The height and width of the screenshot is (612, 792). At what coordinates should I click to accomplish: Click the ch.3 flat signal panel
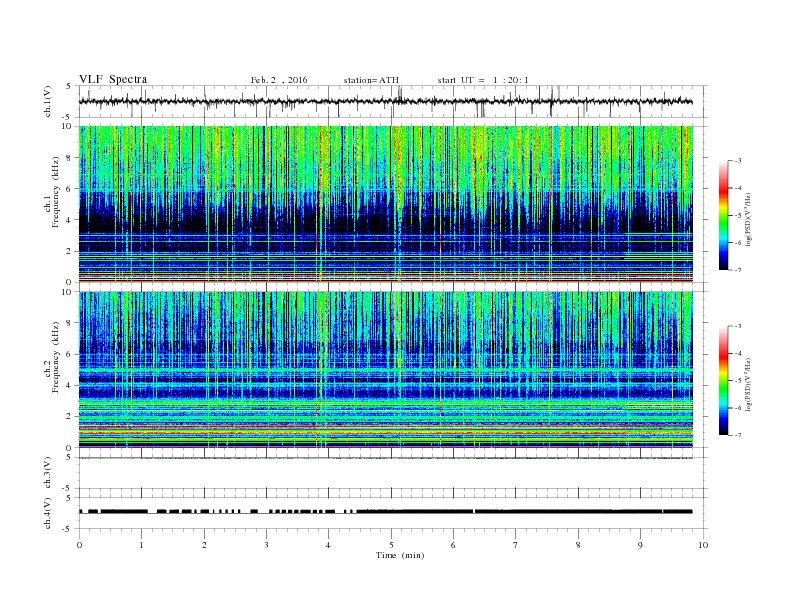point(393,473)
